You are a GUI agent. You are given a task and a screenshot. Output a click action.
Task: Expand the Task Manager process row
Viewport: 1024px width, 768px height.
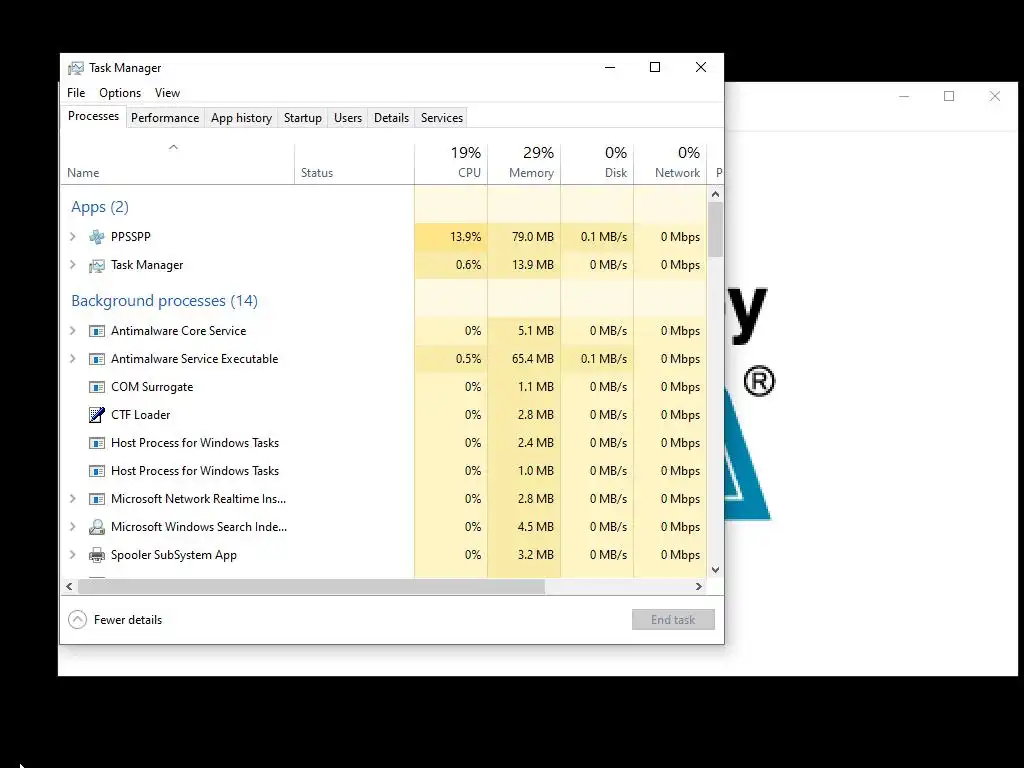pos(72,265)
